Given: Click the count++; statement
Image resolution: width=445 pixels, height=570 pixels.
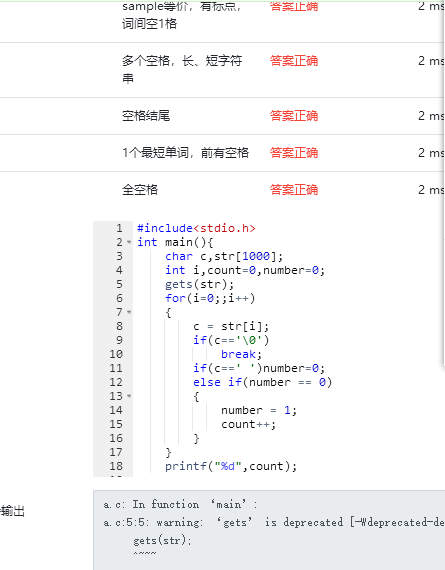Looking at the screenshot, I should tap(248, 424).
